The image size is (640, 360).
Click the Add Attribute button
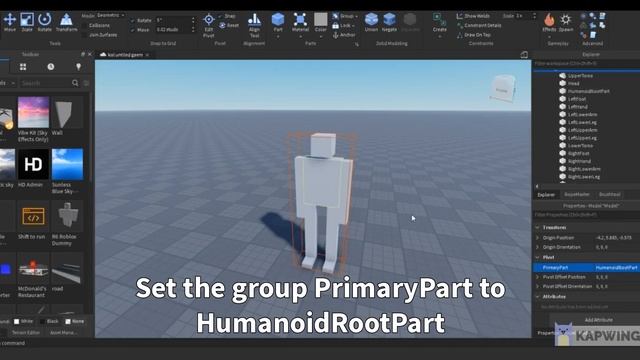[598, 320]
